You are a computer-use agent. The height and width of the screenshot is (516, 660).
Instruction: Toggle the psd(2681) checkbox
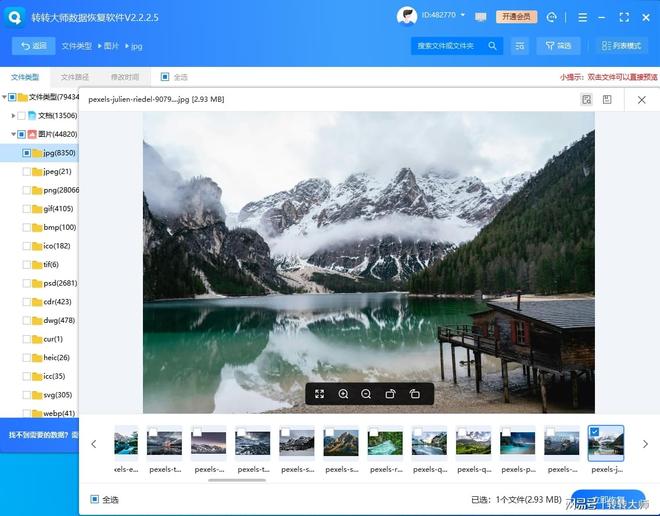[x=27, y=283]
